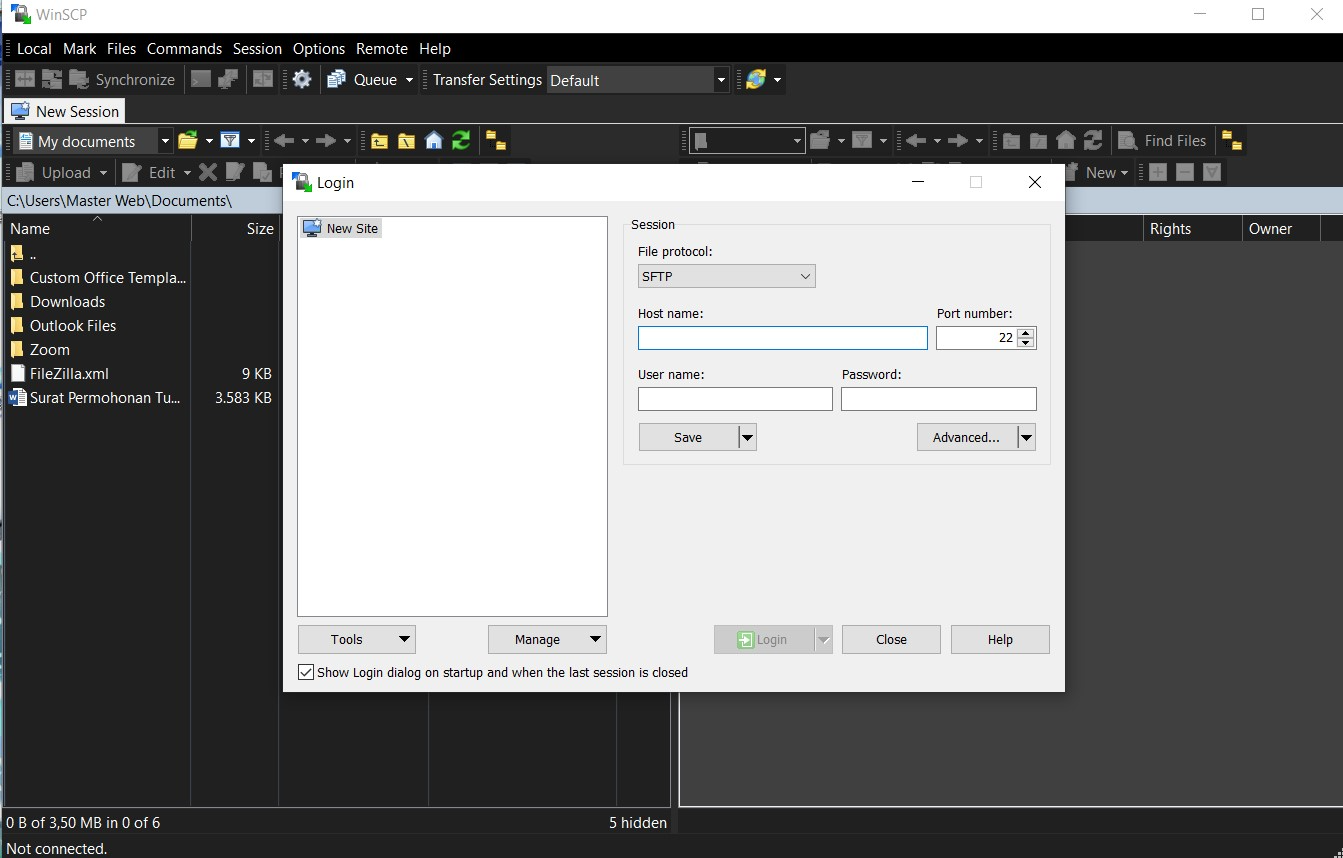Open the Commands menu

point(184,48)
